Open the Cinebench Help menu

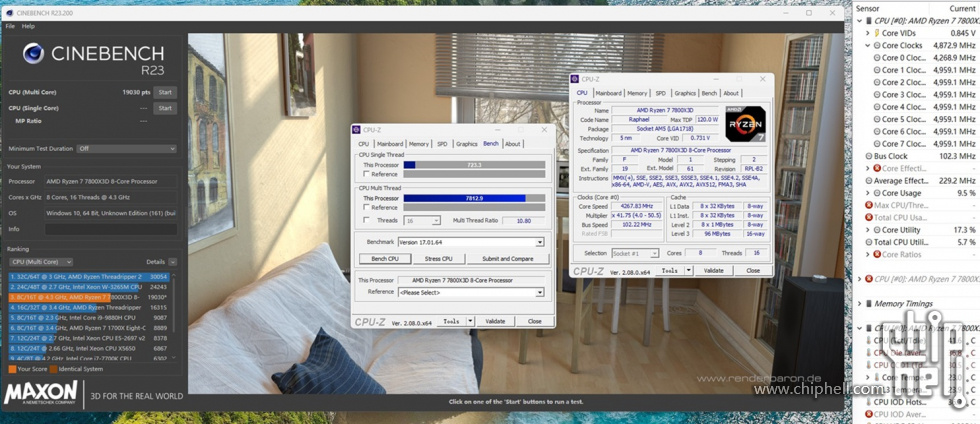click(28, 26)
